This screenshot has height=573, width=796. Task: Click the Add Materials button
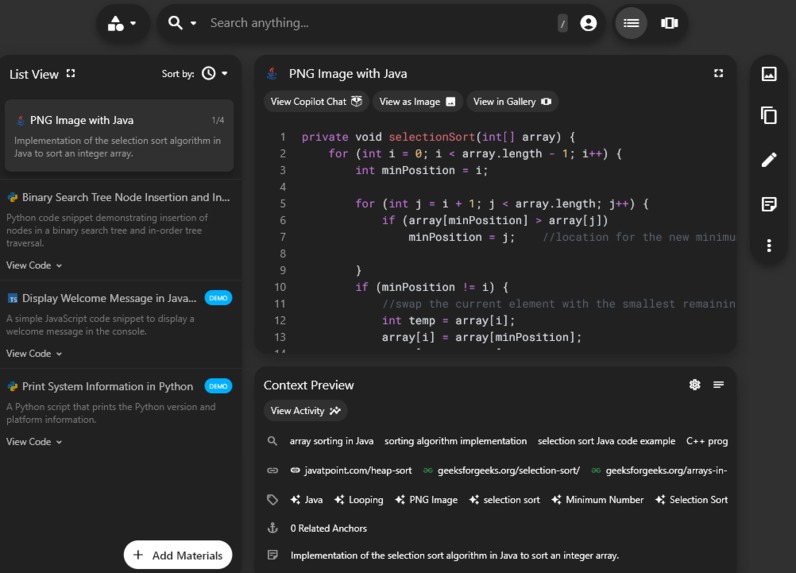178,555
